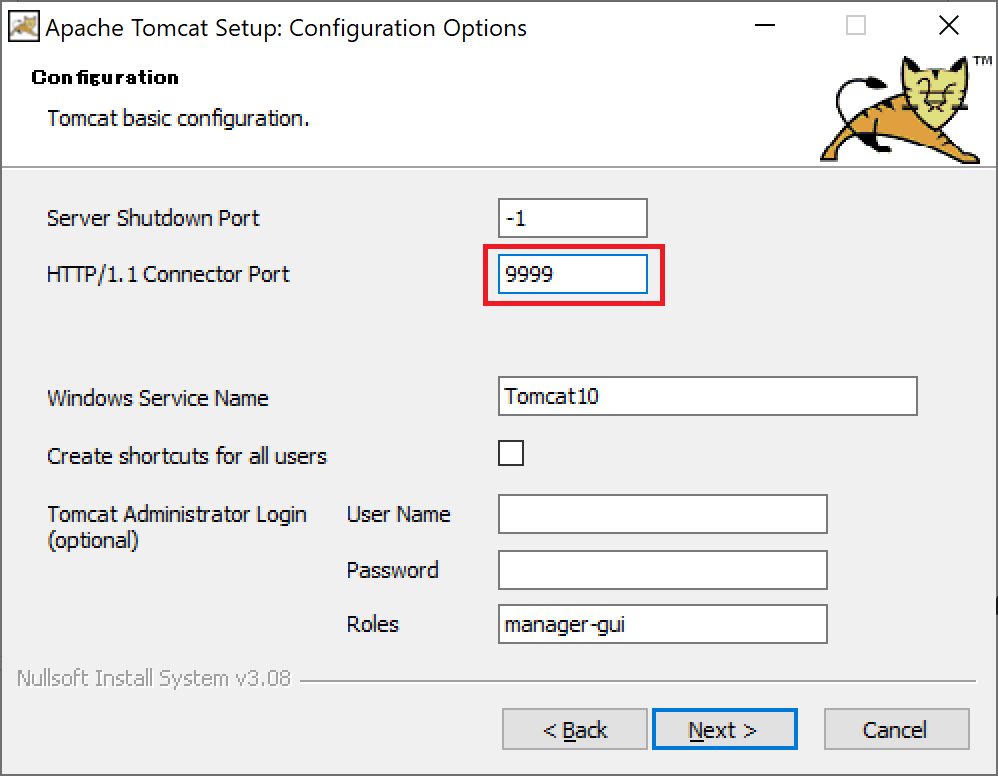Screen dimensions: 998x776
Task: Click the Tomcat installer icon in title bar
Action: coord(23,27)
